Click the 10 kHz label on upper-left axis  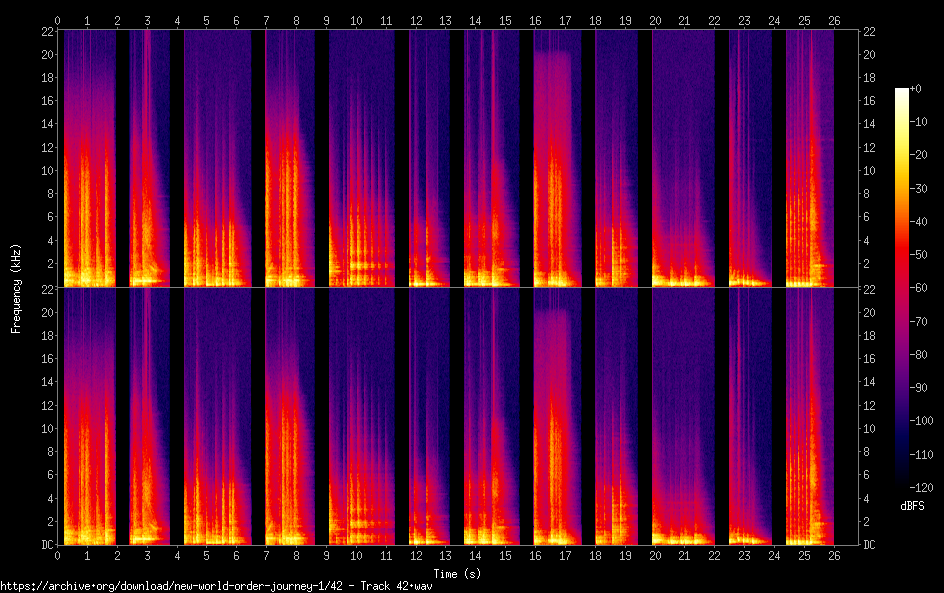pyautogui.click(x=46, y=170)
